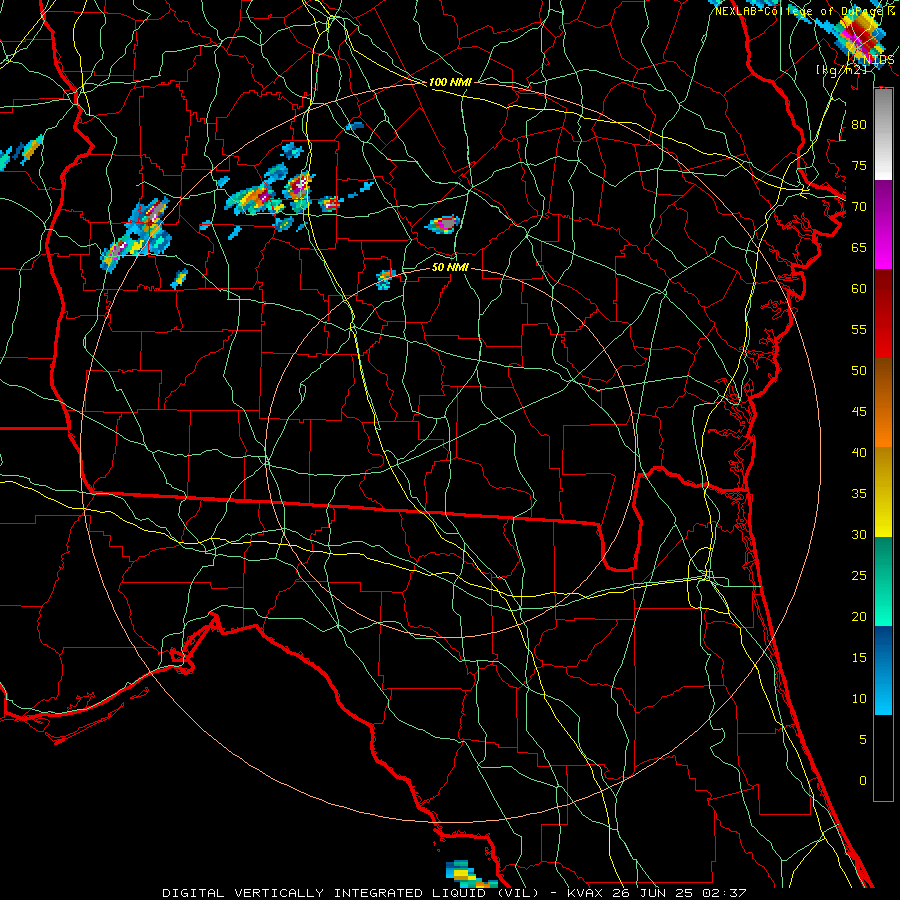Screen dimensions: 900x900
Task: Select the 35 value on the scale
Action: [x=859, y=494]
